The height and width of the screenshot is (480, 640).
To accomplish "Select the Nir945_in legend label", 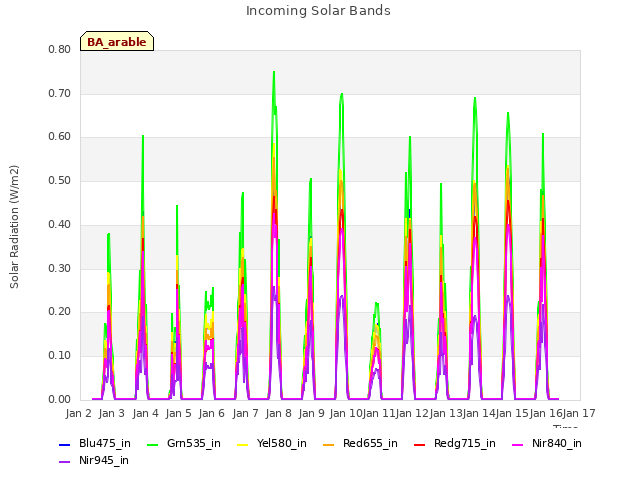I will pos(104,461).
